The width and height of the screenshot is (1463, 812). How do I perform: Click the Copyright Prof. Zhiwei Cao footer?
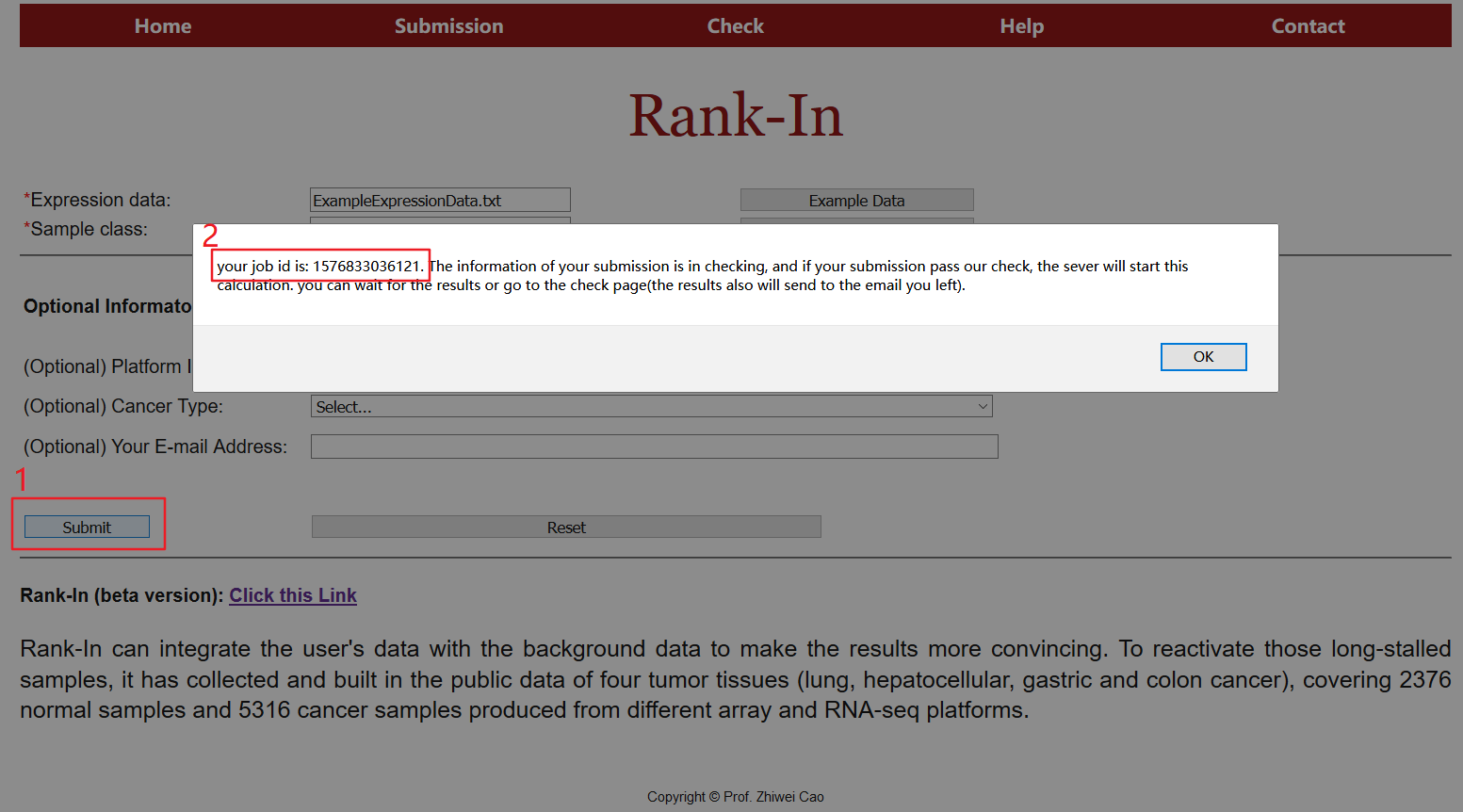736,797
